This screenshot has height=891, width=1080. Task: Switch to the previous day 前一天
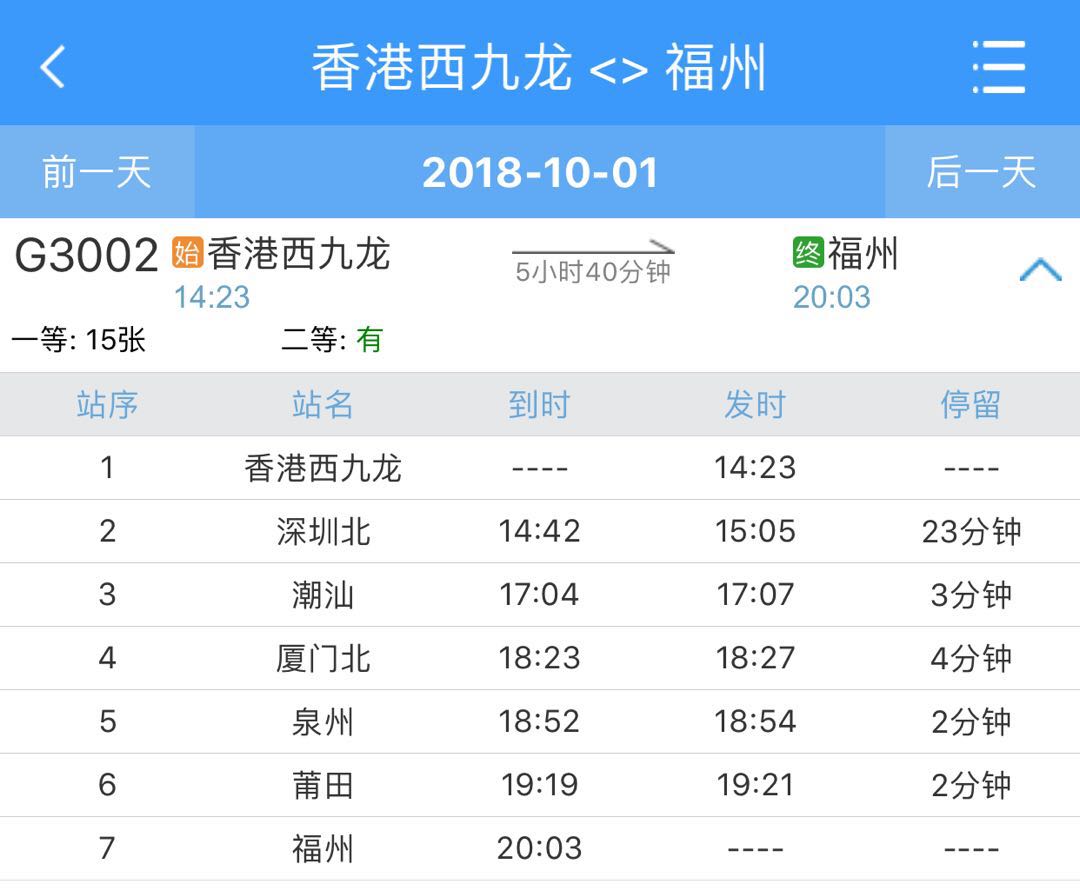pos(97,172)
